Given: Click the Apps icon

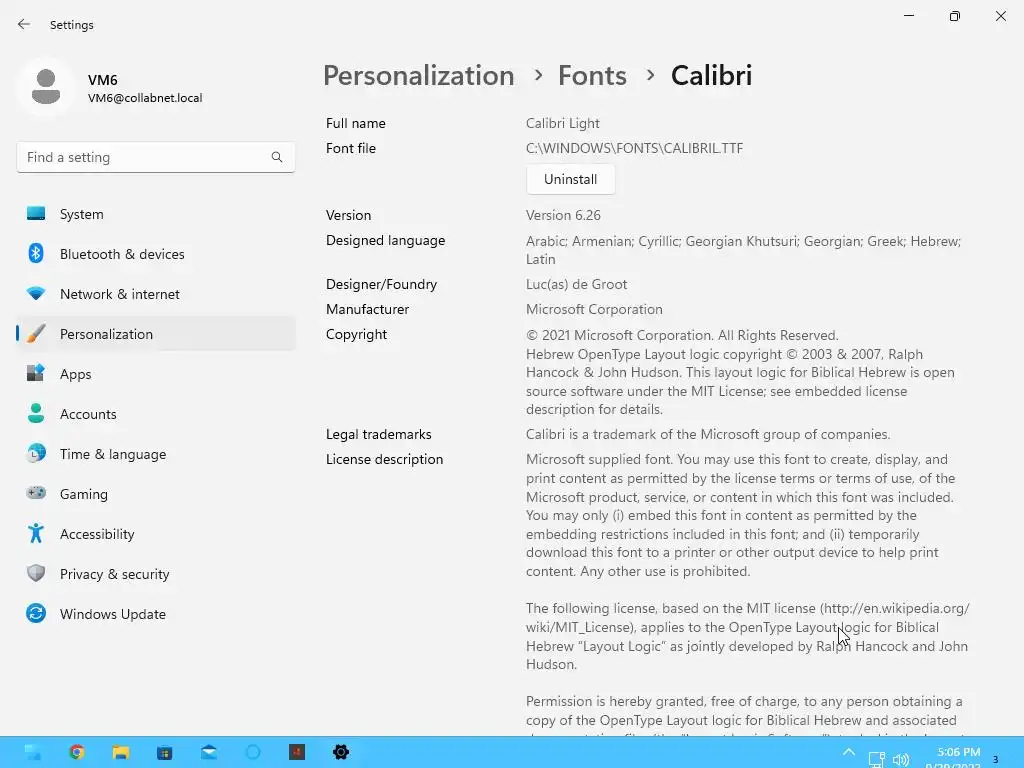Looking at the screenshot, I should 36,373.
